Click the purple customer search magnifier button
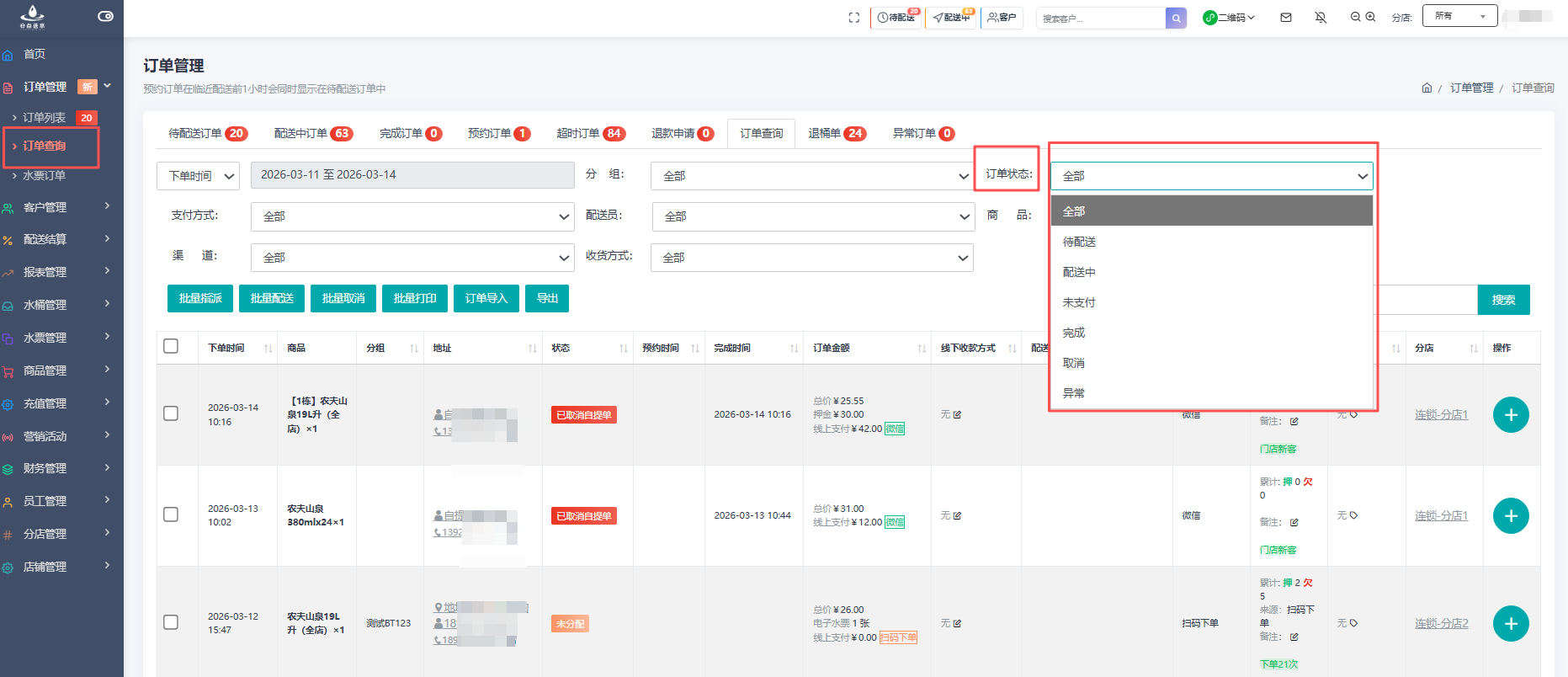This screenshot has width=1568, height=677. tap(1176, 18)
